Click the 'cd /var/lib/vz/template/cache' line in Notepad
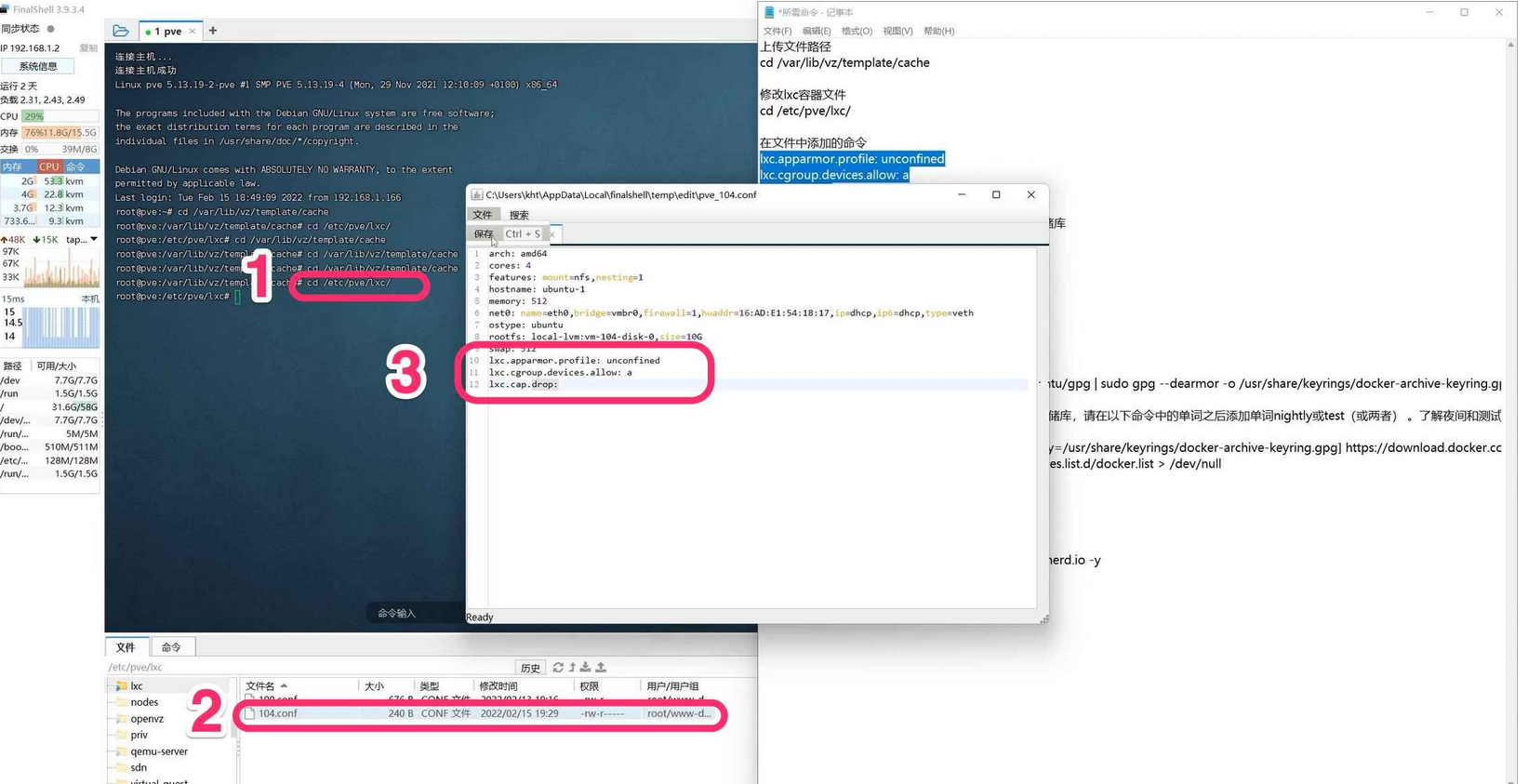 pyautogui.click(x=844, y=63)
